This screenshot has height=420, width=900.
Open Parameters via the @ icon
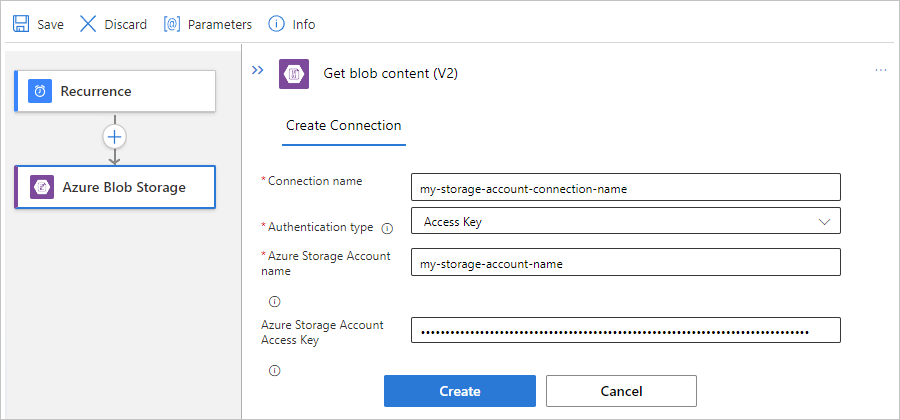[172, 24]
